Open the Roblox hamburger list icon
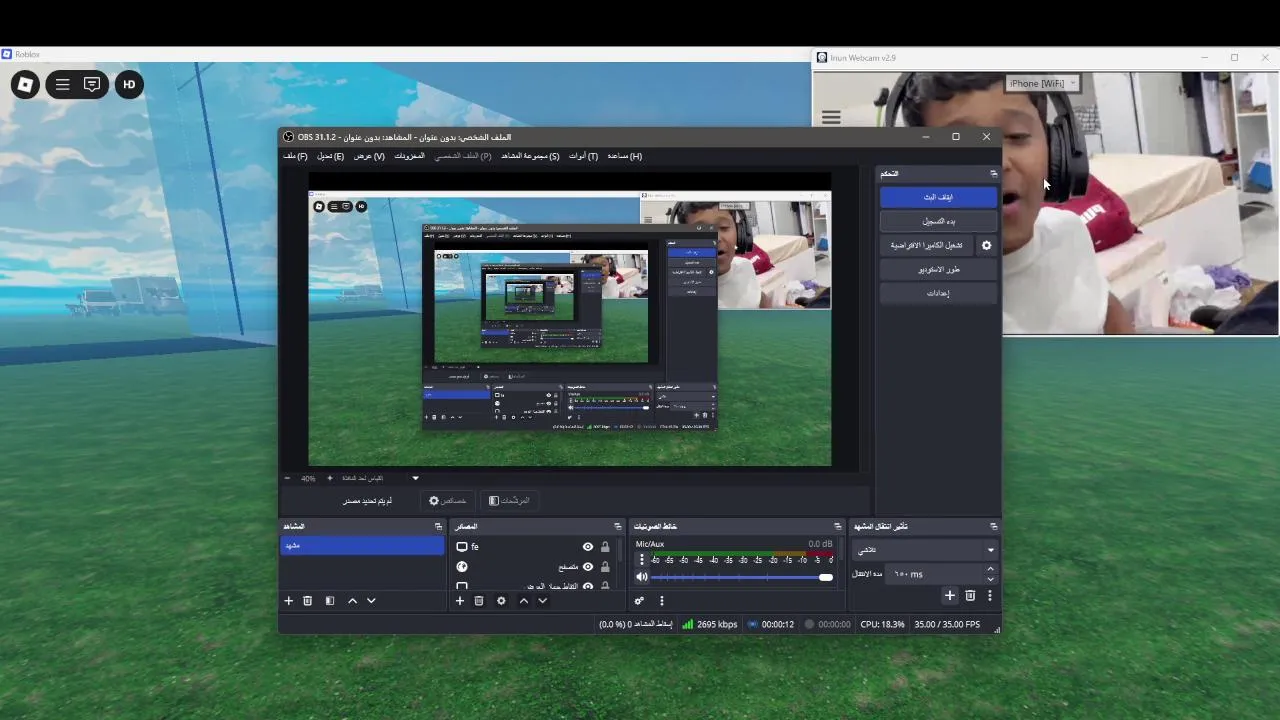The height and width of the screenshot is (720, 1280). click(62, 85)
